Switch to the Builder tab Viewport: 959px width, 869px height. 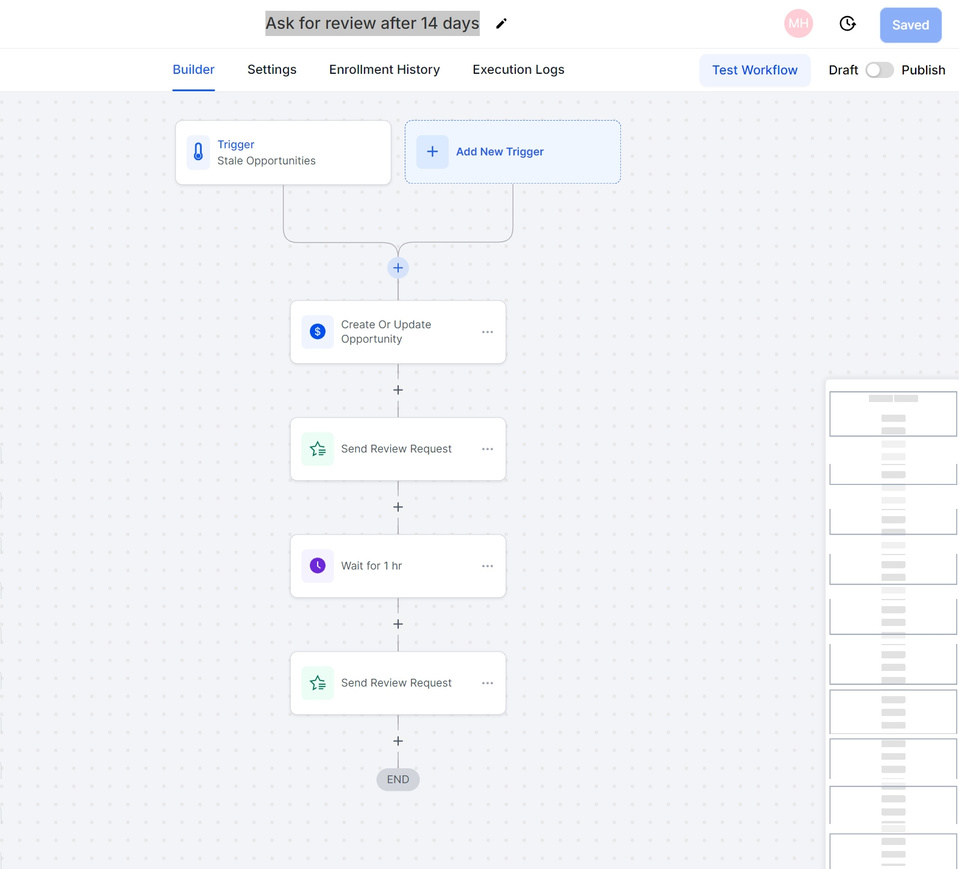coord(193,70)
